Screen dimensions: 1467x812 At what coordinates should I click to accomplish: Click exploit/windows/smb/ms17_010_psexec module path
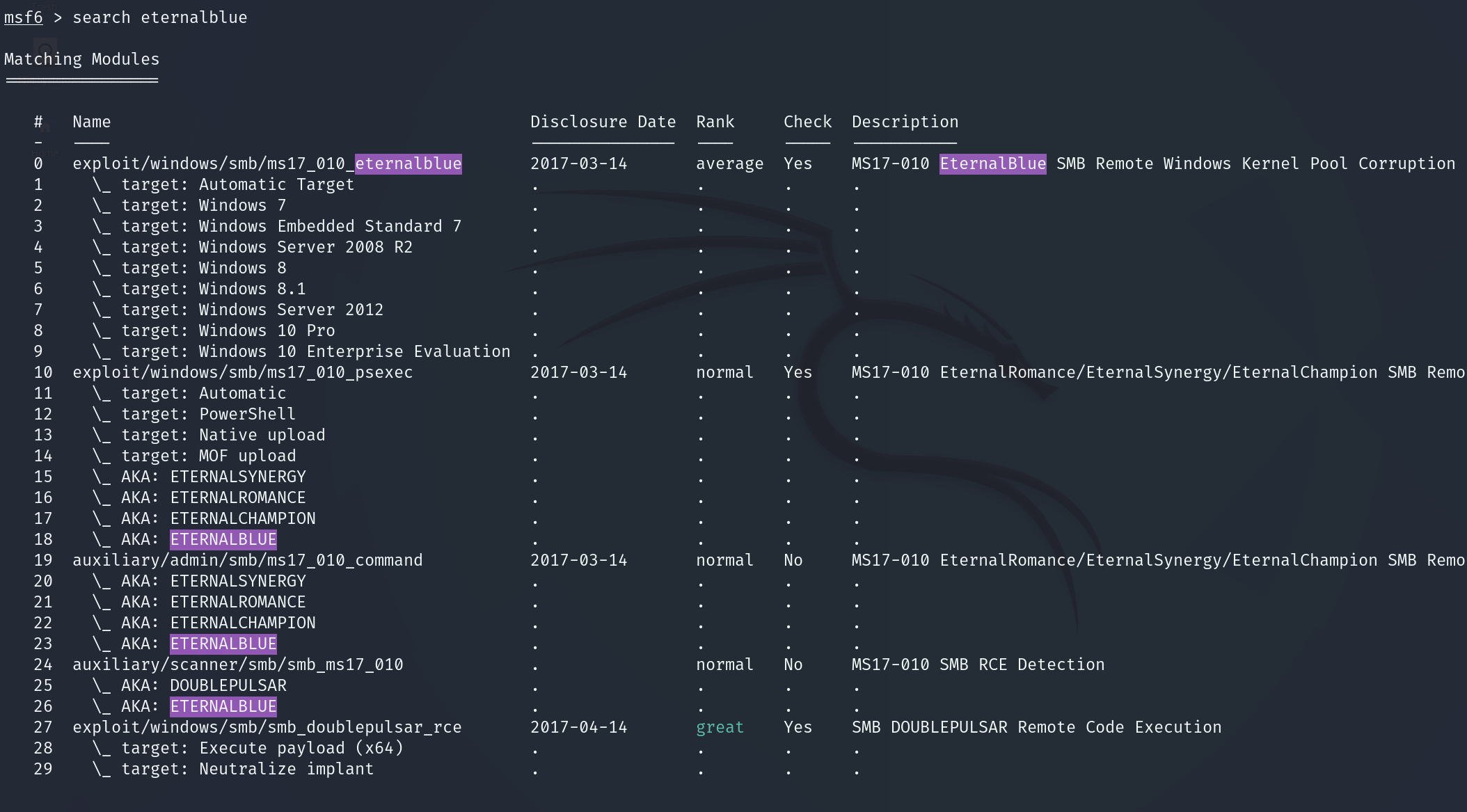click(x=242, y=372)
